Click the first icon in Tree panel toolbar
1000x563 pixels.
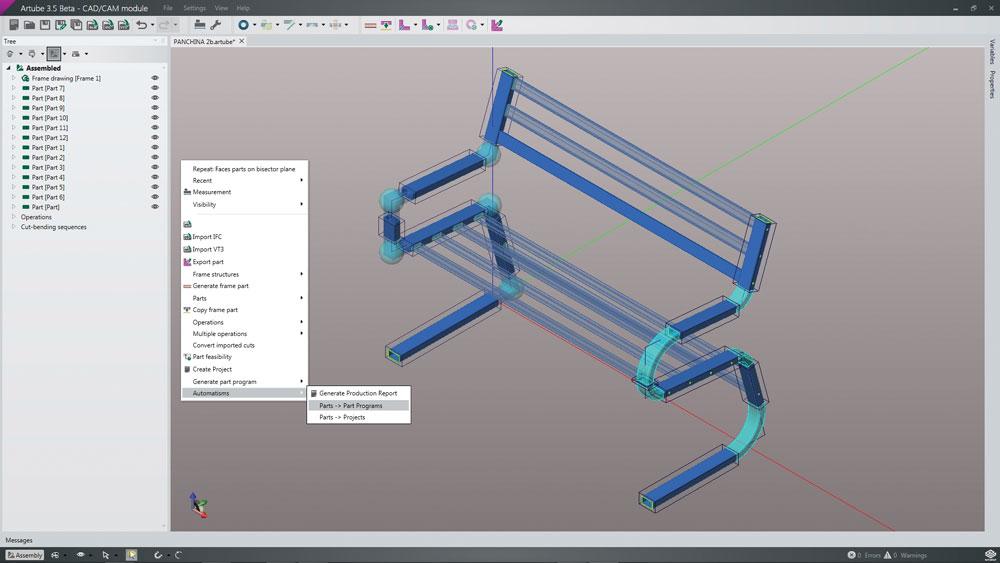point(10,54)
